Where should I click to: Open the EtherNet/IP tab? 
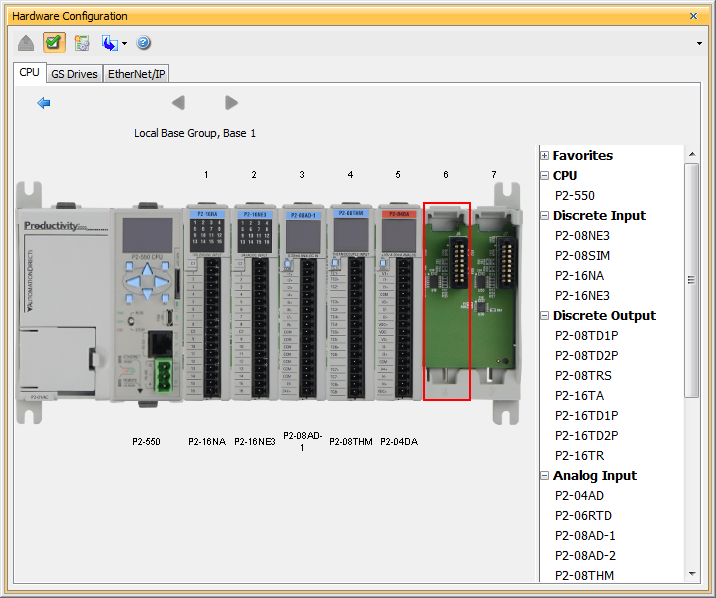point(137,74)
